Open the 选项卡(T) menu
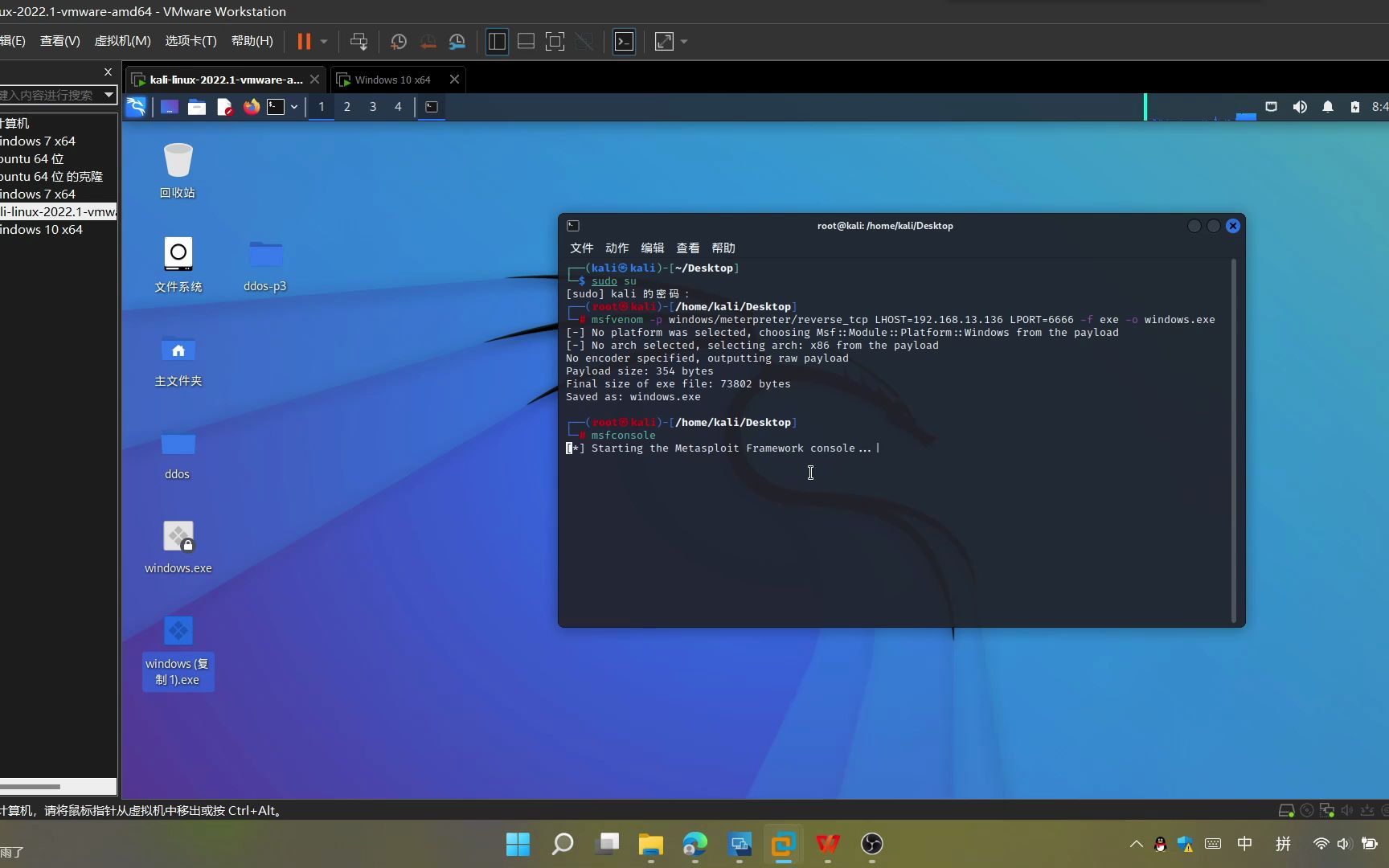The height and width of the screenshot is (868, 1389). coord(191,41)
